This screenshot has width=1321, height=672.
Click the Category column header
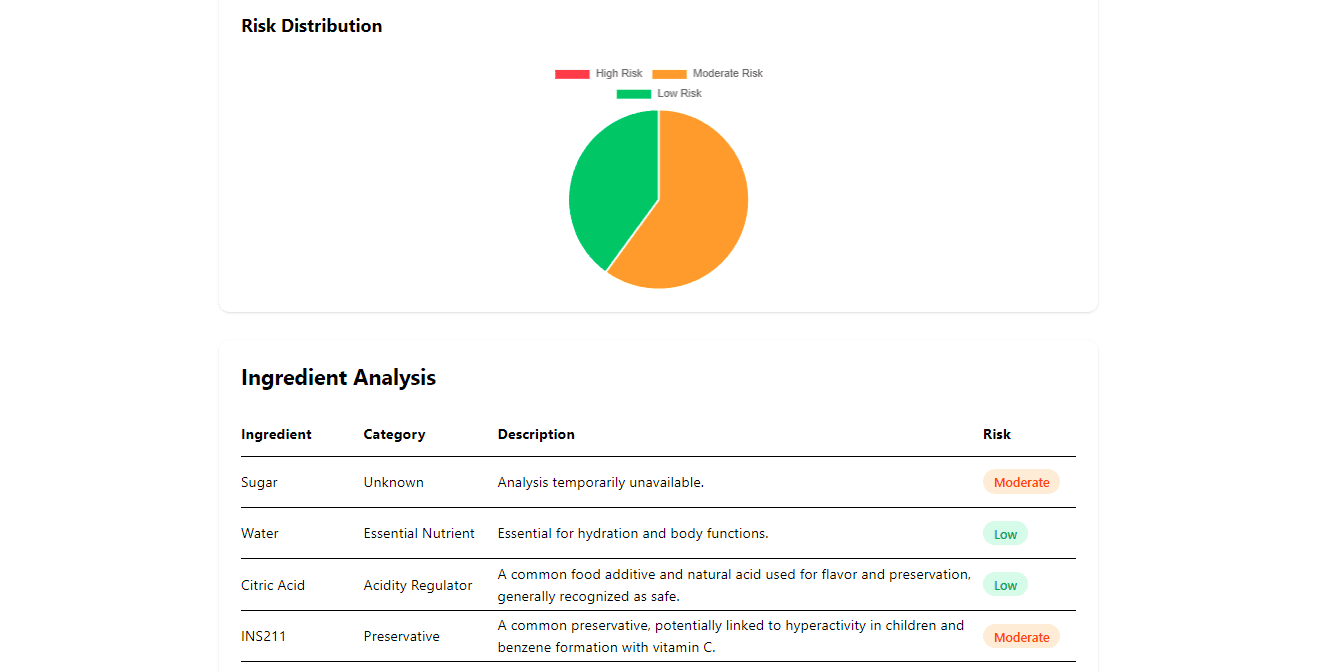394,434
